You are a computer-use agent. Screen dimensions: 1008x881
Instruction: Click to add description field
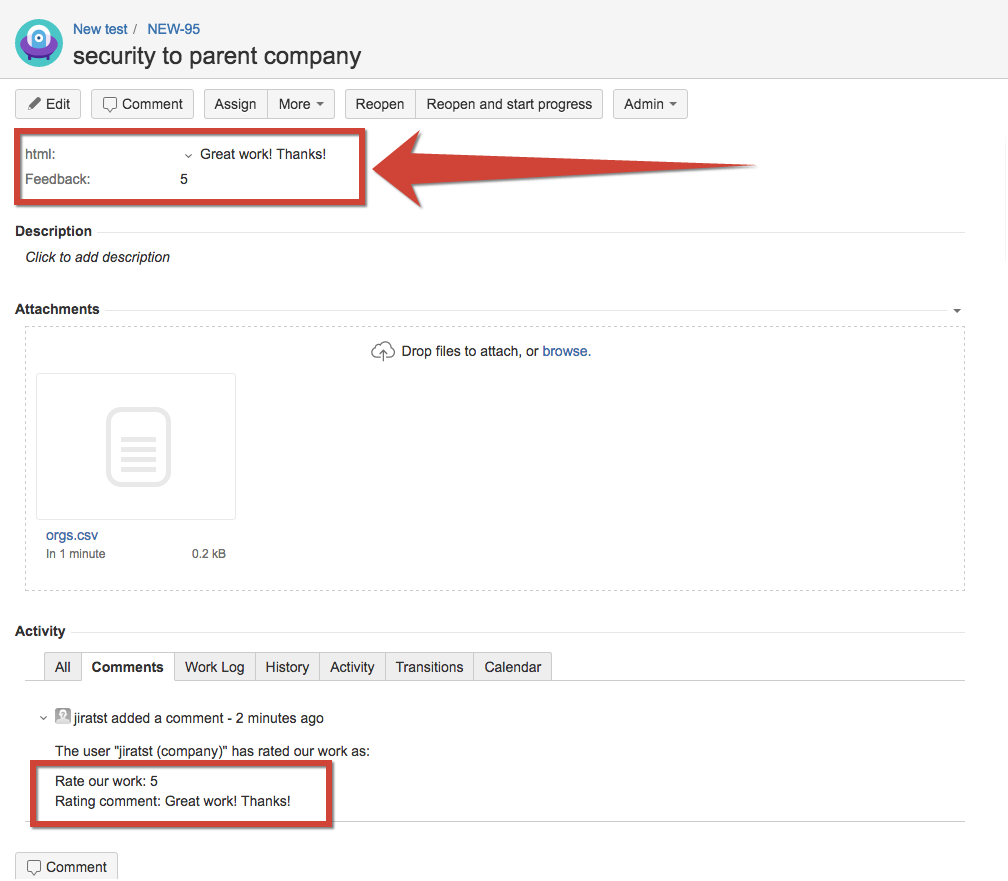(98, 257)
